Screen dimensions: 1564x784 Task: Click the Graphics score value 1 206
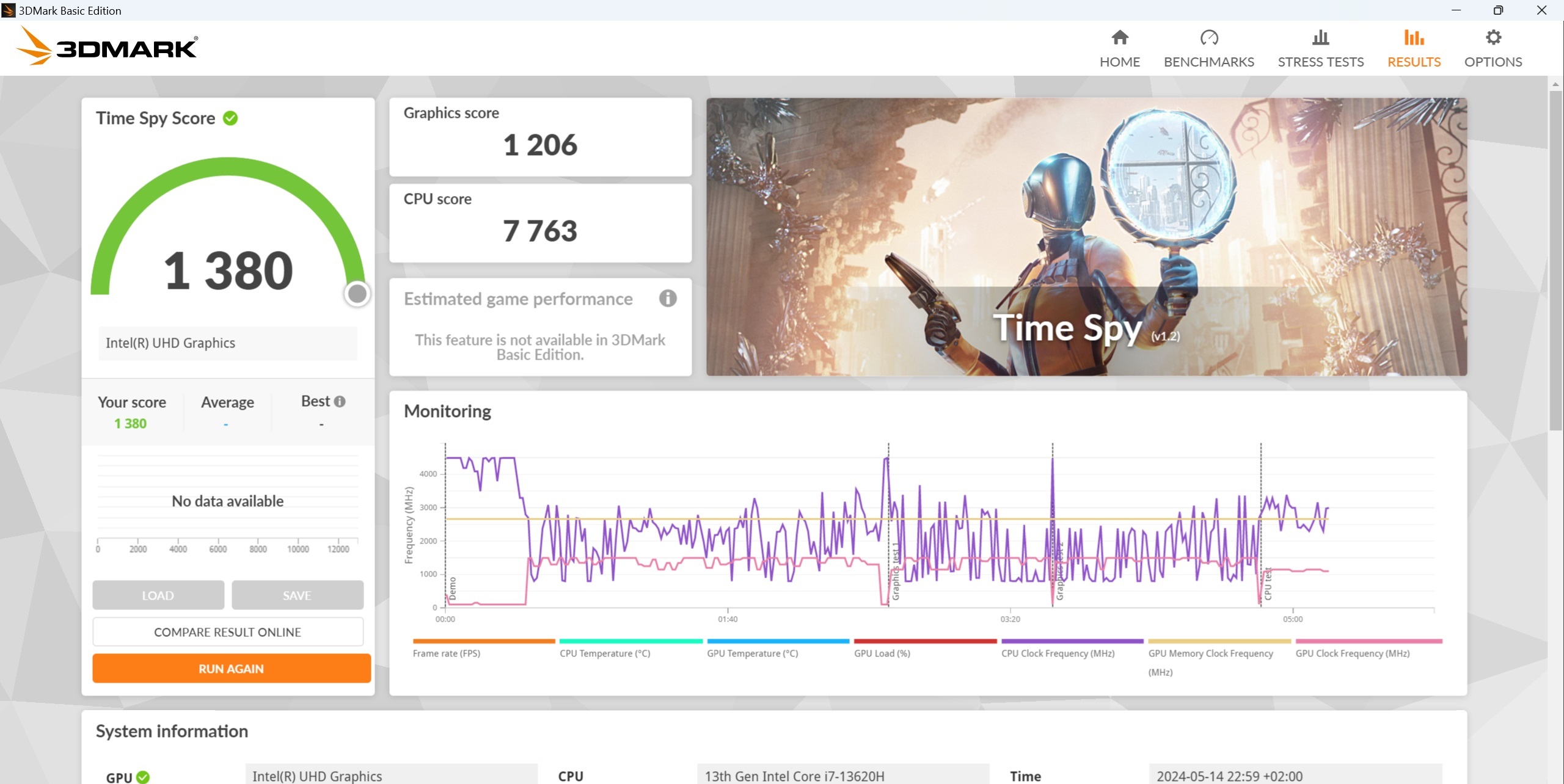[540, 145]
